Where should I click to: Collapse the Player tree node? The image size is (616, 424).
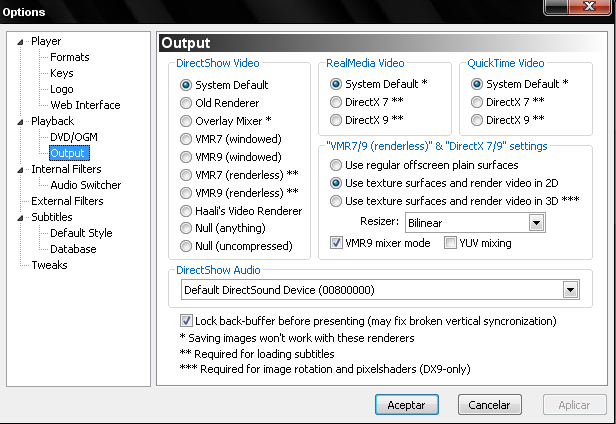coord(22,42)
